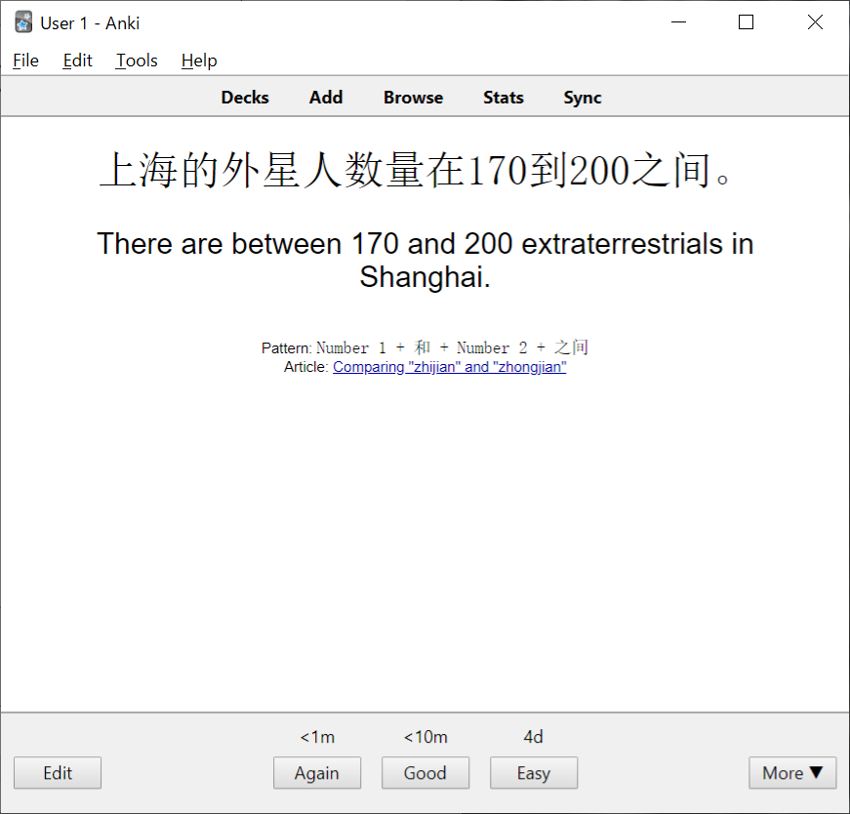This screenshot has height=814, width=850.
Task: Open the Help menu
Action: 199,60
